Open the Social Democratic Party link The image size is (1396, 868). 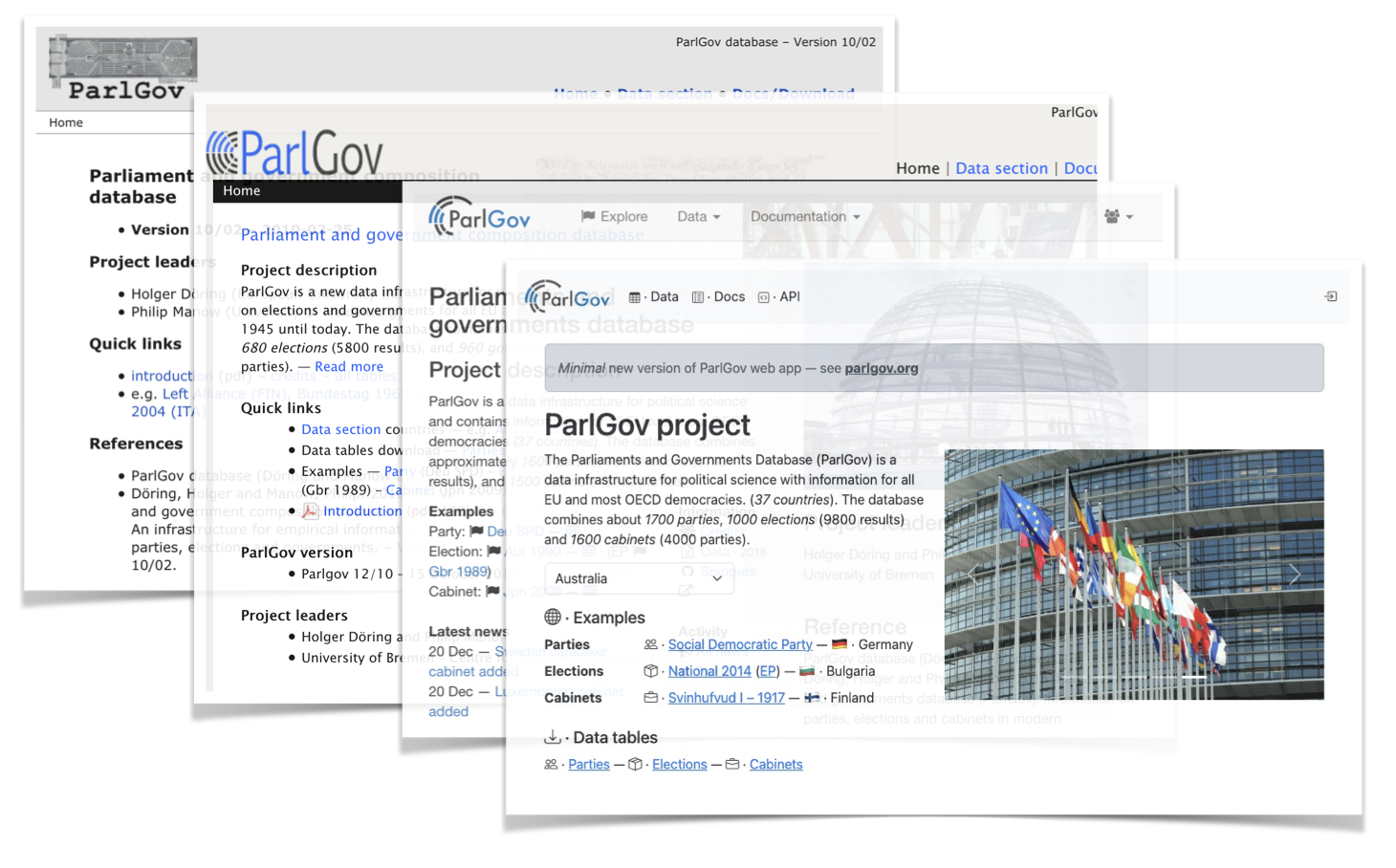click(x=740, y=644)
